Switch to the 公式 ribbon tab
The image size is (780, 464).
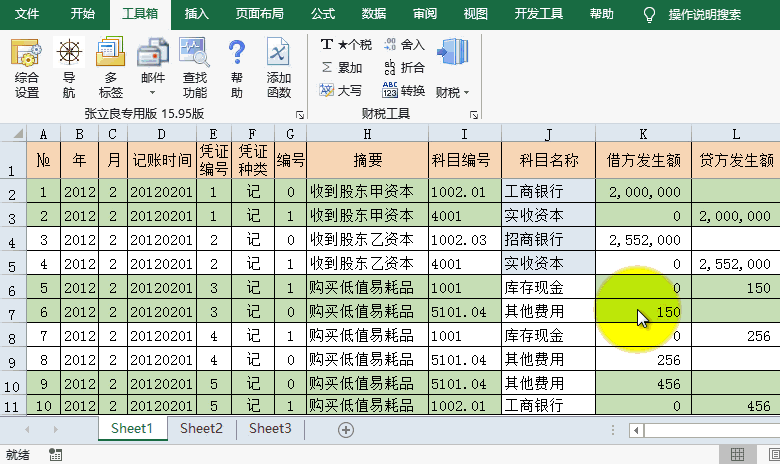pyautogui.click(x=323, y=14)
